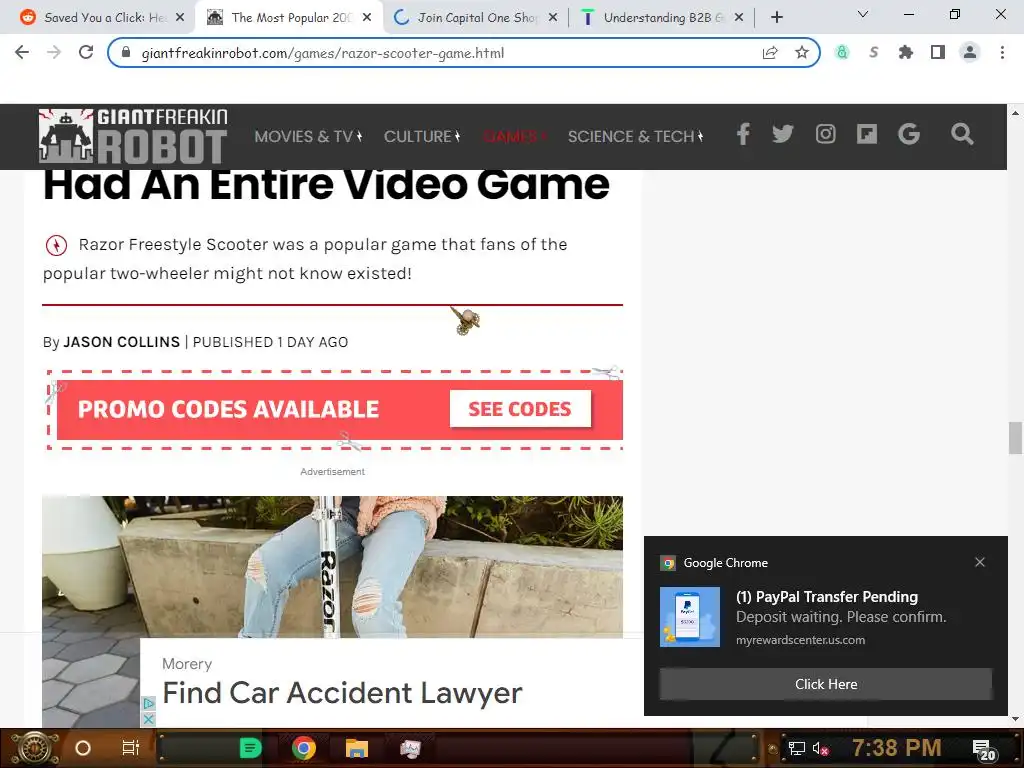The image size is (1024, 768).
Task: Open the site search magnifier
Action: [962, 135]
